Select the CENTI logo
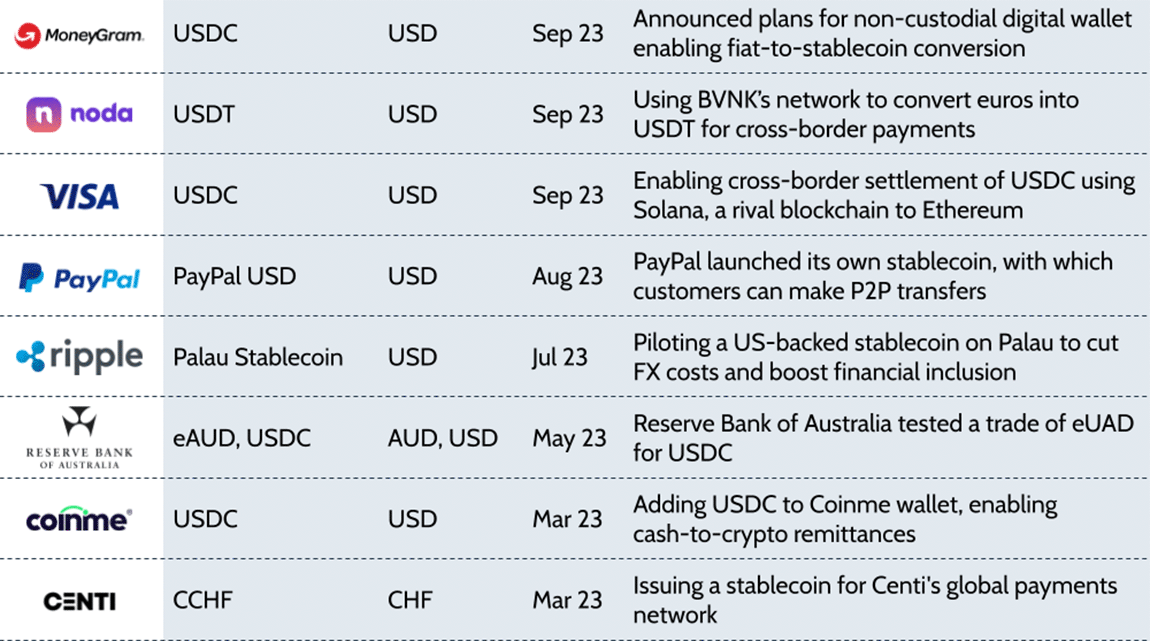Screen dimensions: 1150x641 coord(80,601)
